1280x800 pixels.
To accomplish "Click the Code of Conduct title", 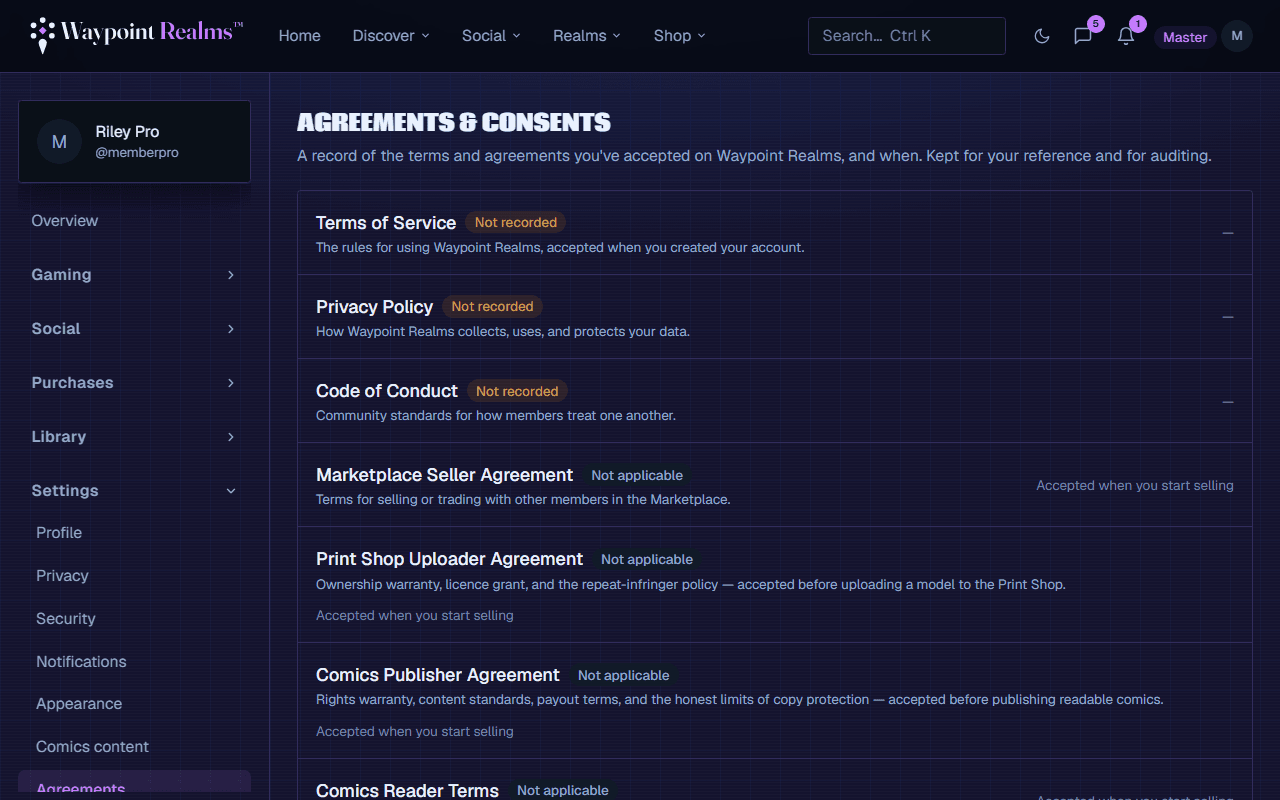I will (387, 391).
